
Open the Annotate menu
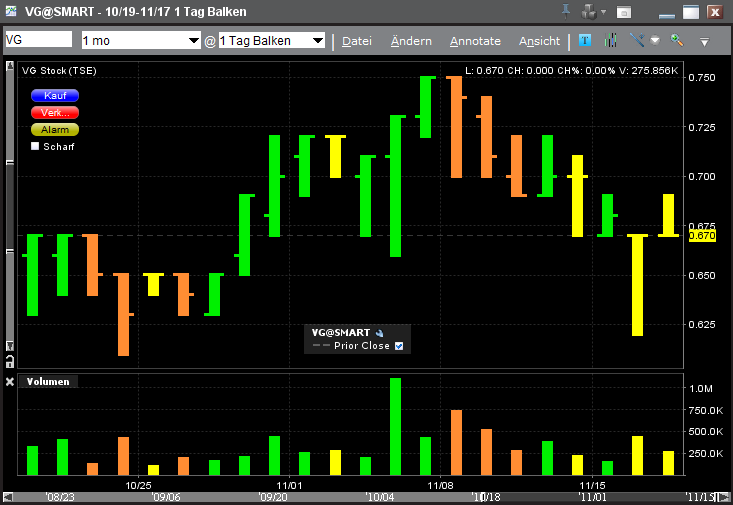pos(475,41)
